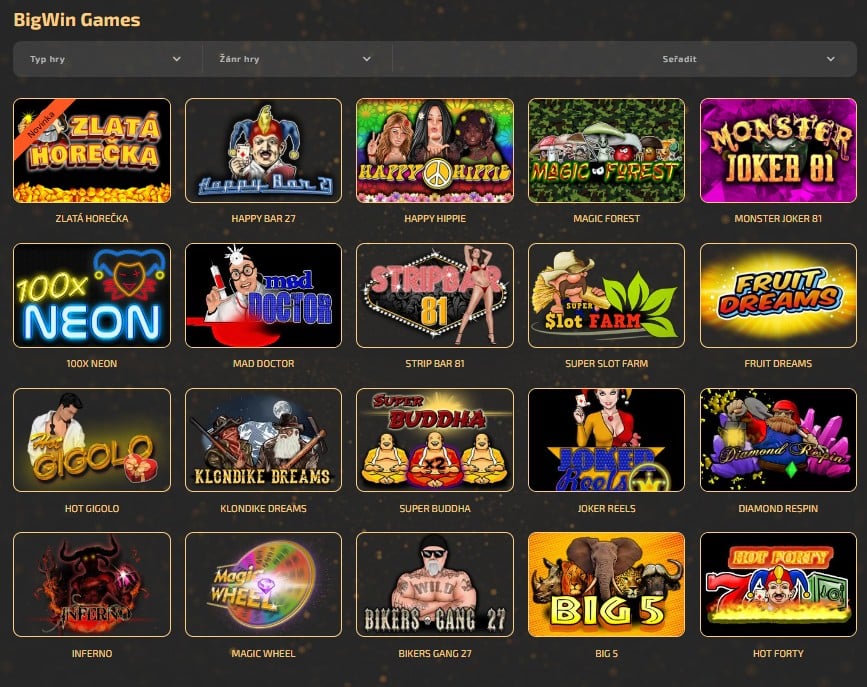Click the HOT GIGOLO text label
867x687 pixels.
pos(92,508)
